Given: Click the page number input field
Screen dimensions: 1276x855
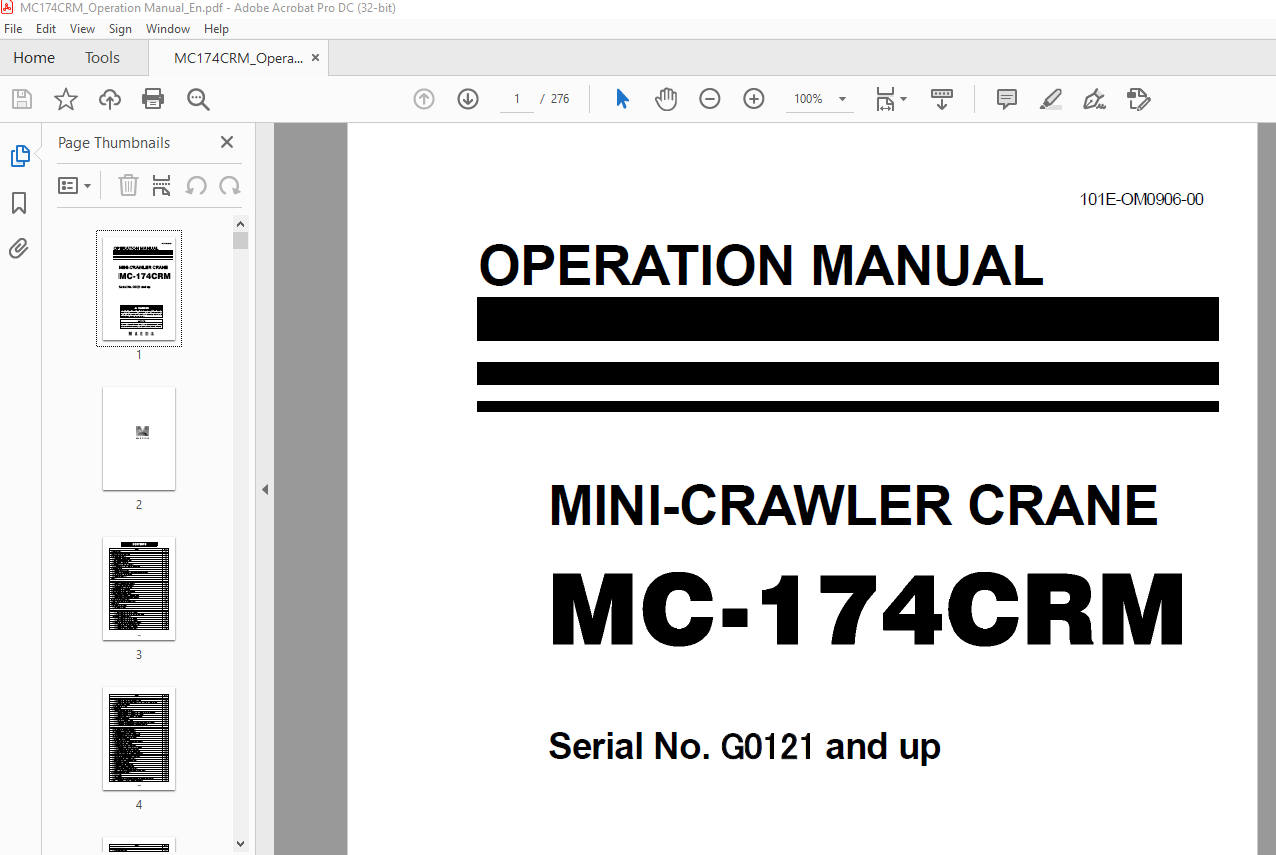Looking at the screenshot, I should tap(517, 99).
